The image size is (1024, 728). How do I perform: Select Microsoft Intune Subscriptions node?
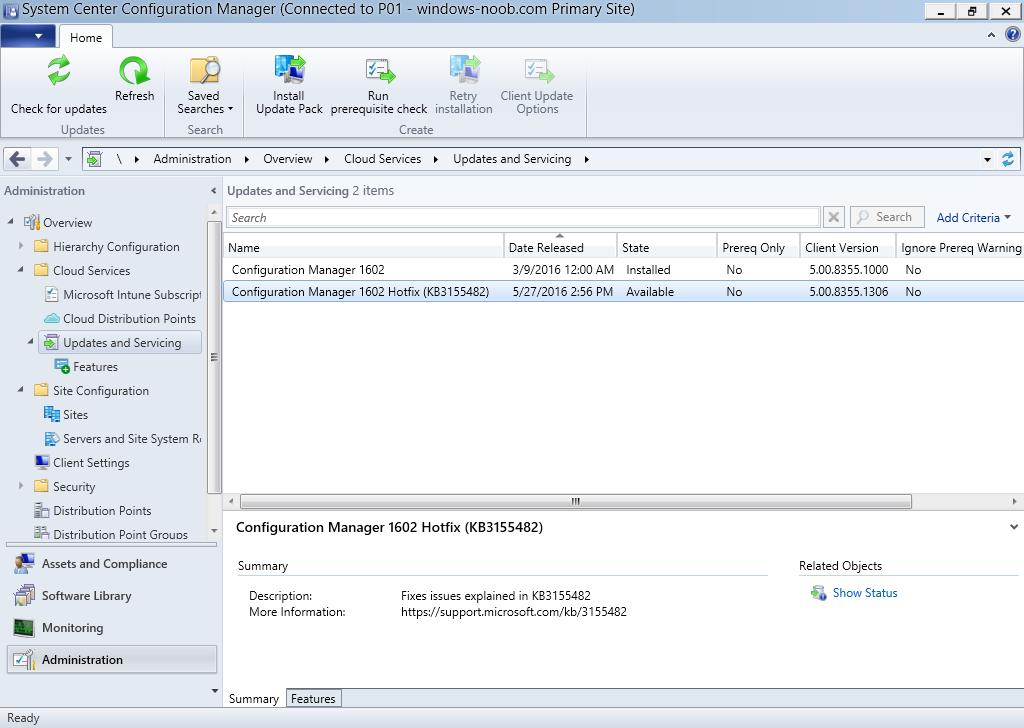[123, 294]
